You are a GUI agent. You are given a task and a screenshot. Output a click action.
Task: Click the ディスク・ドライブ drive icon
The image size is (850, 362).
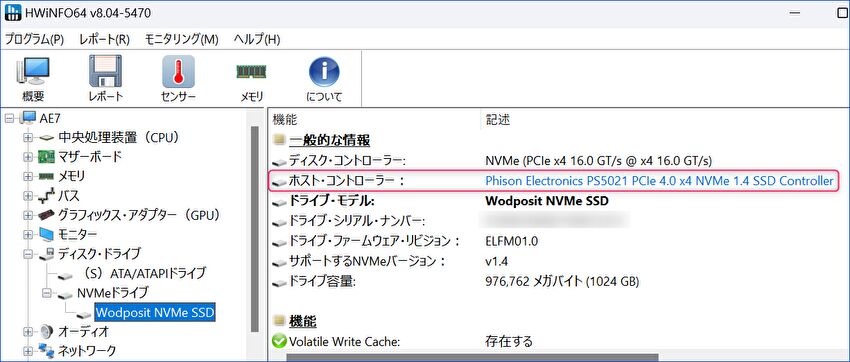pyautogui.click(x=46, y=254)
